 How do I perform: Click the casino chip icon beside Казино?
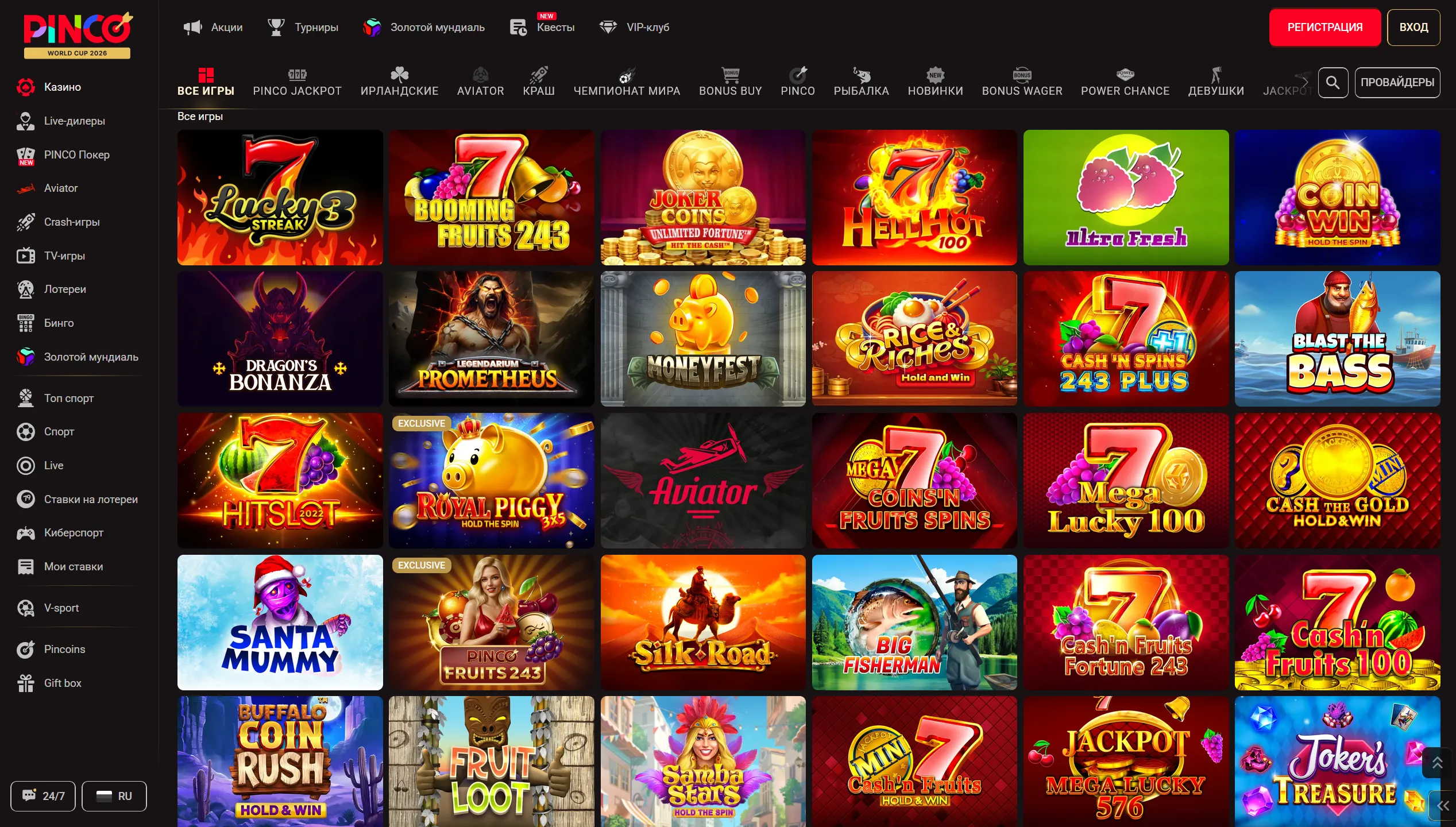click(x=25, y=87)
